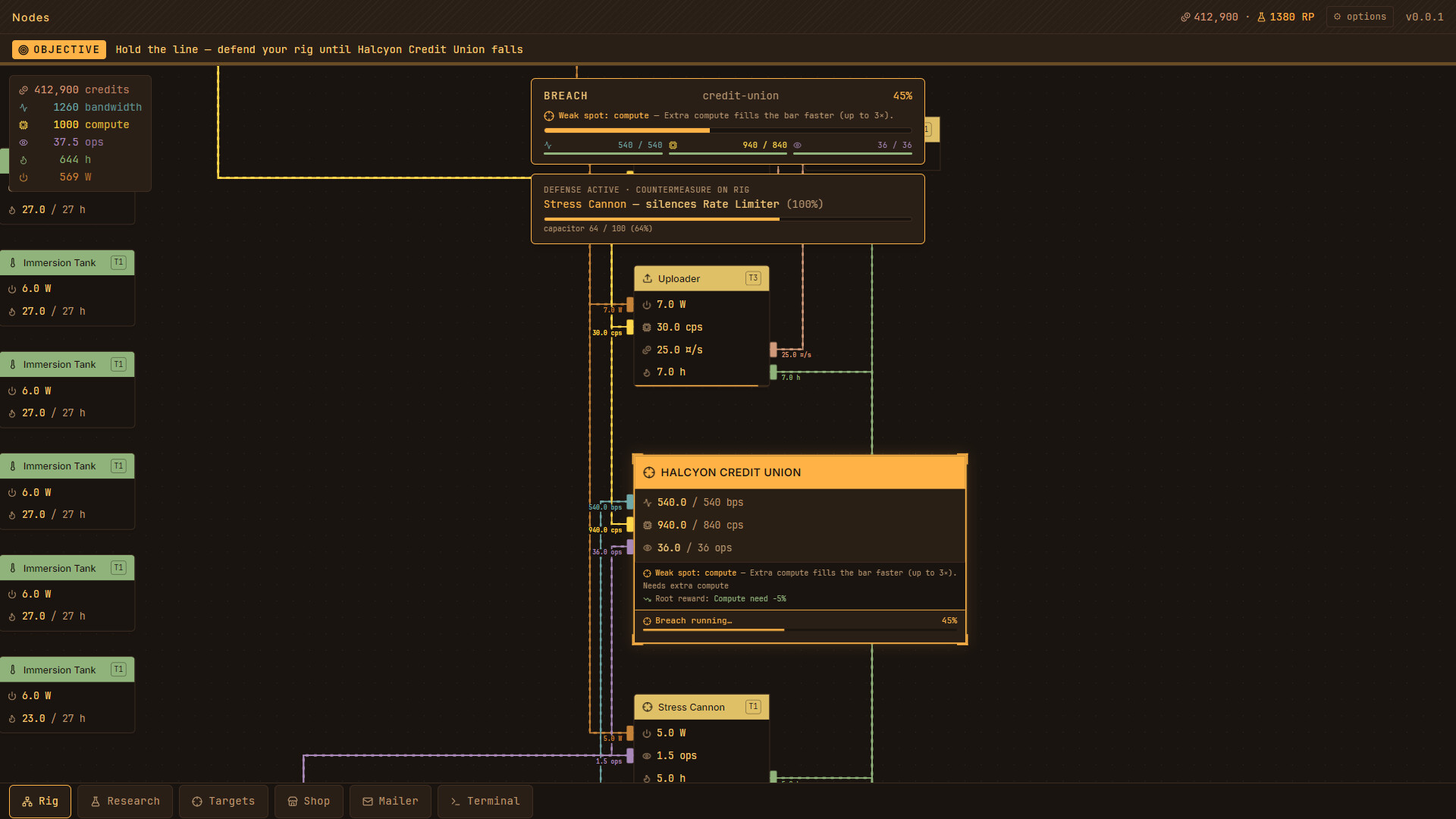Open the Terminal tab
Viewport: 1456px width, 819px height.
tap(485, 802)
